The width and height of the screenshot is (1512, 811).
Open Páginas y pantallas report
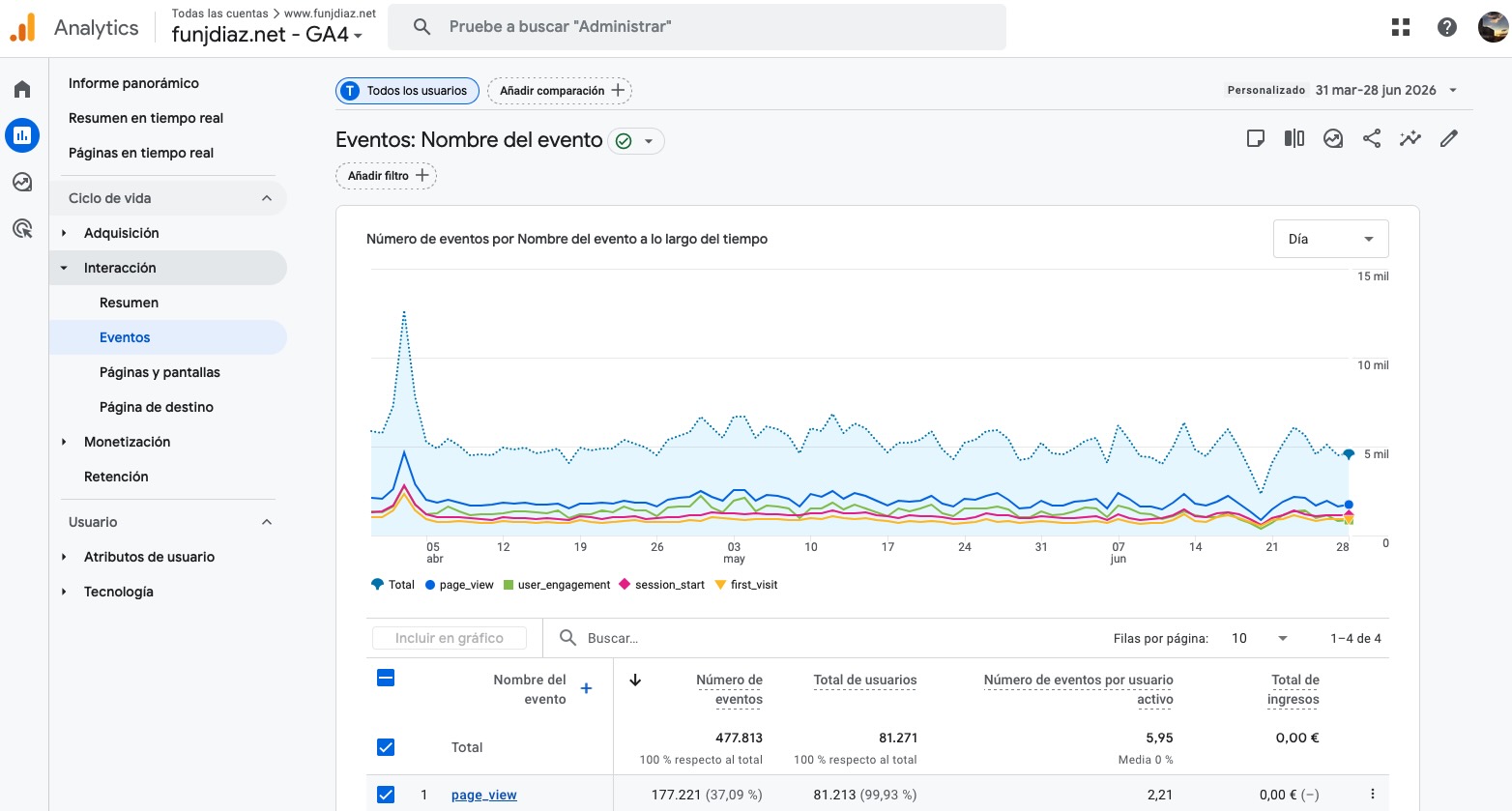click(160, 372)
